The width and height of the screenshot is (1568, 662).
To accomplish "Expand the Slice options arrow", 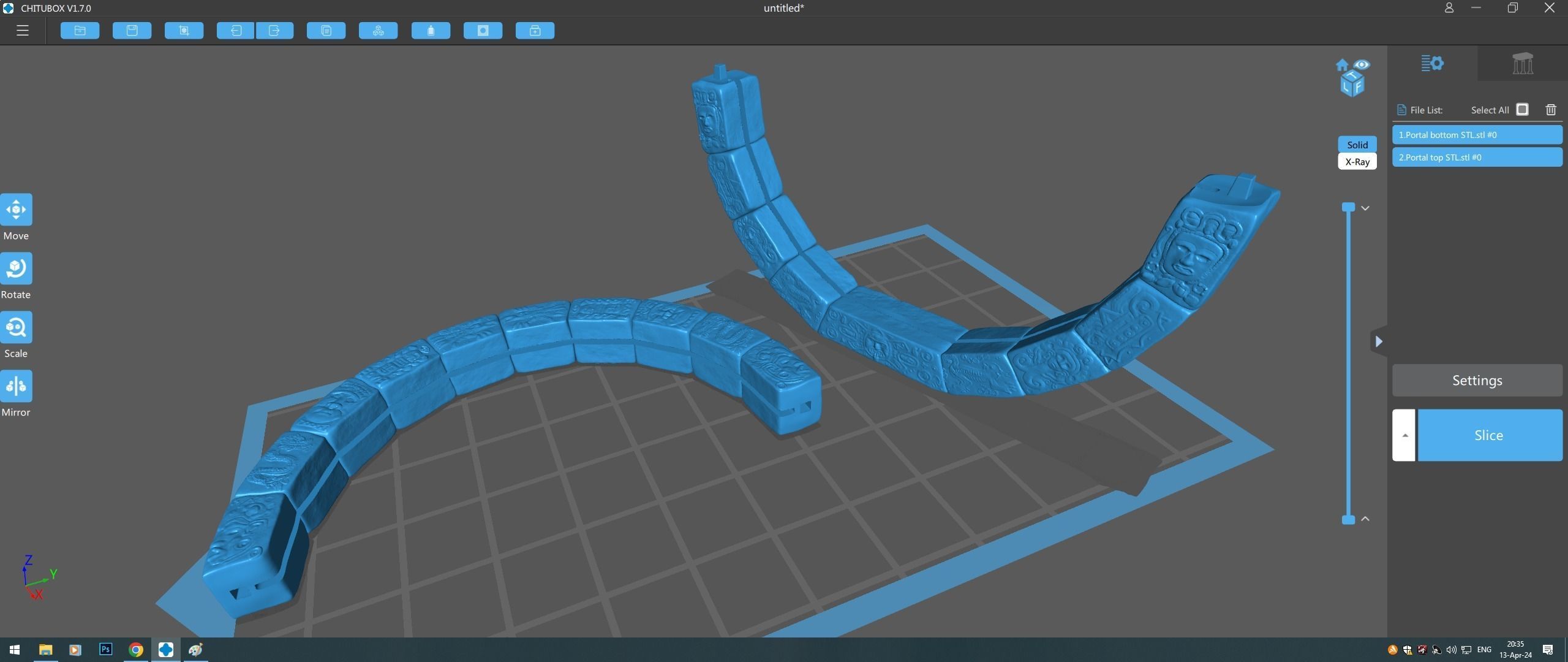I will (1404, 435).
